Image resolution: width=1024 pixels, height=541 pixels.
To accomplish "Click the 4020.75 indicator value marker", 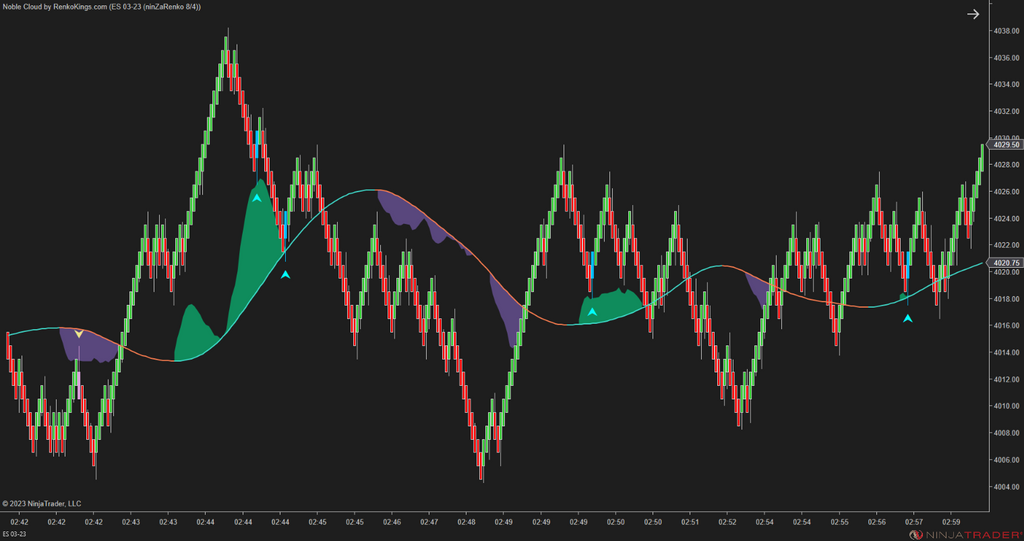I will (1006, 263).
